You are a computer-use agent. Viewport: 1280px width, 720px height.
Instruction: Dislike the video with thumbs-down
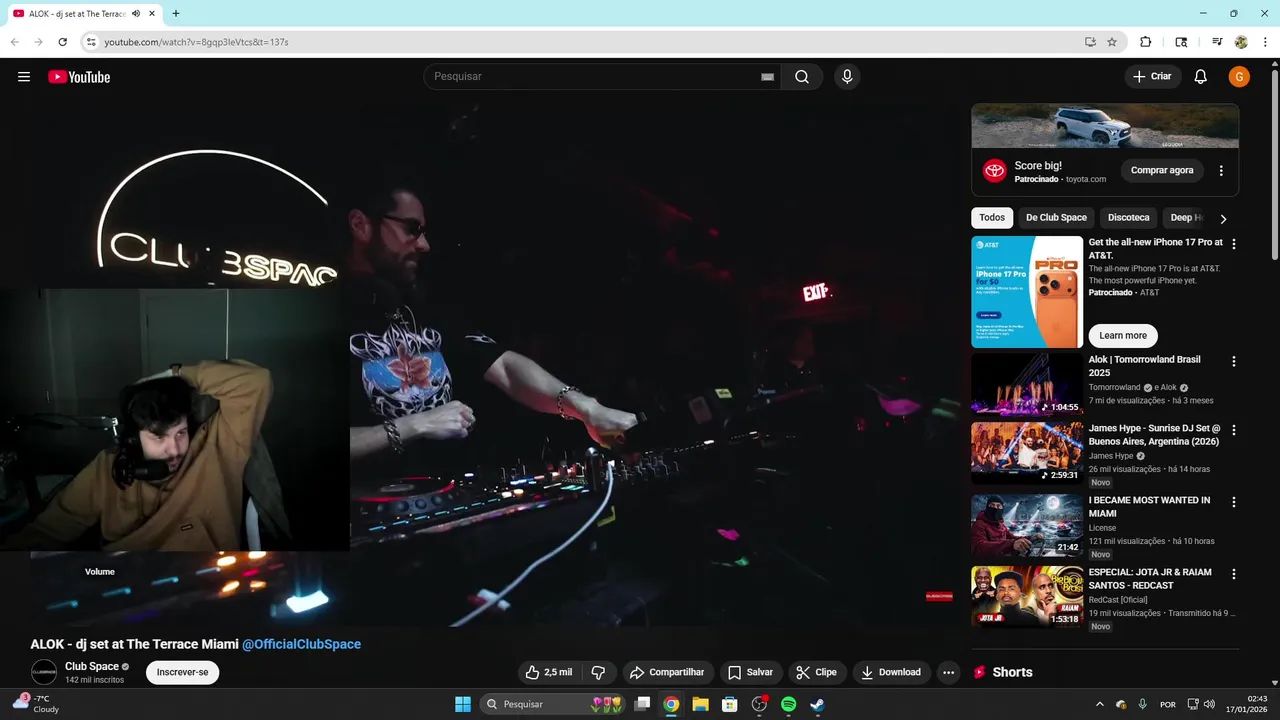pos(598,672)
